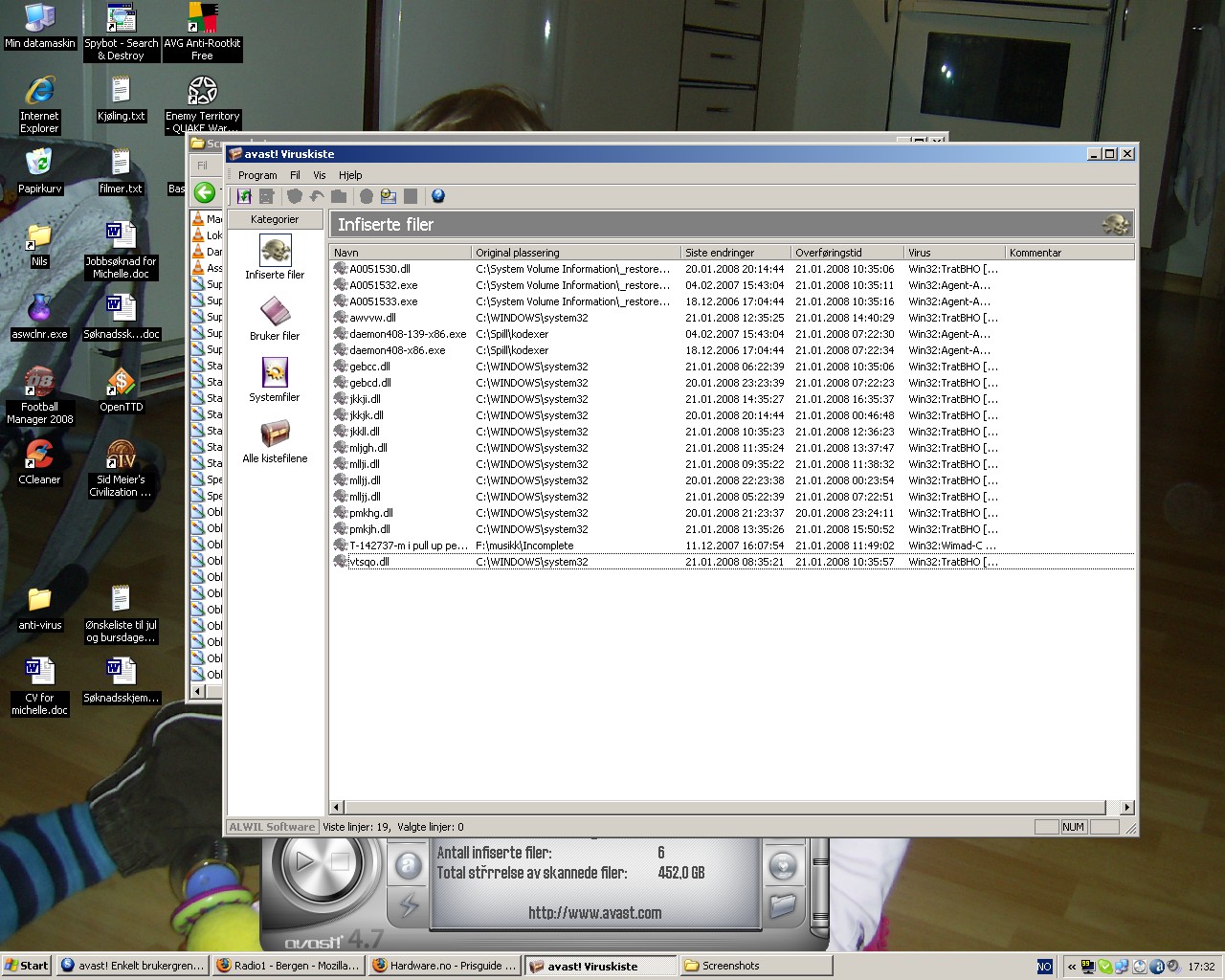Select row A0051530.dll

tap(732, 269)
